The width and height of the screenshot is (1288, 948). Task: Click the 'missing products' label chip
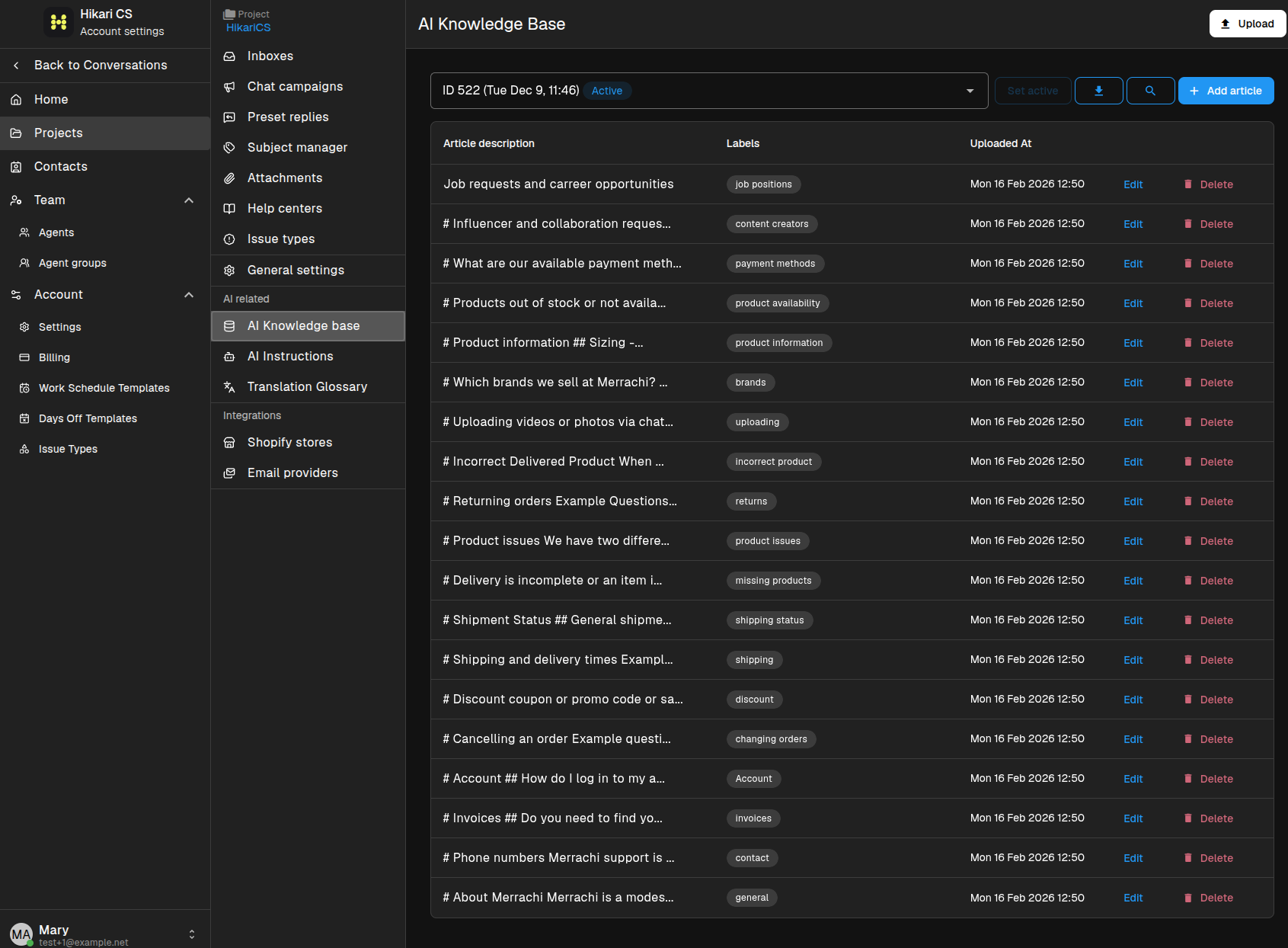click(x=773, y=581)
